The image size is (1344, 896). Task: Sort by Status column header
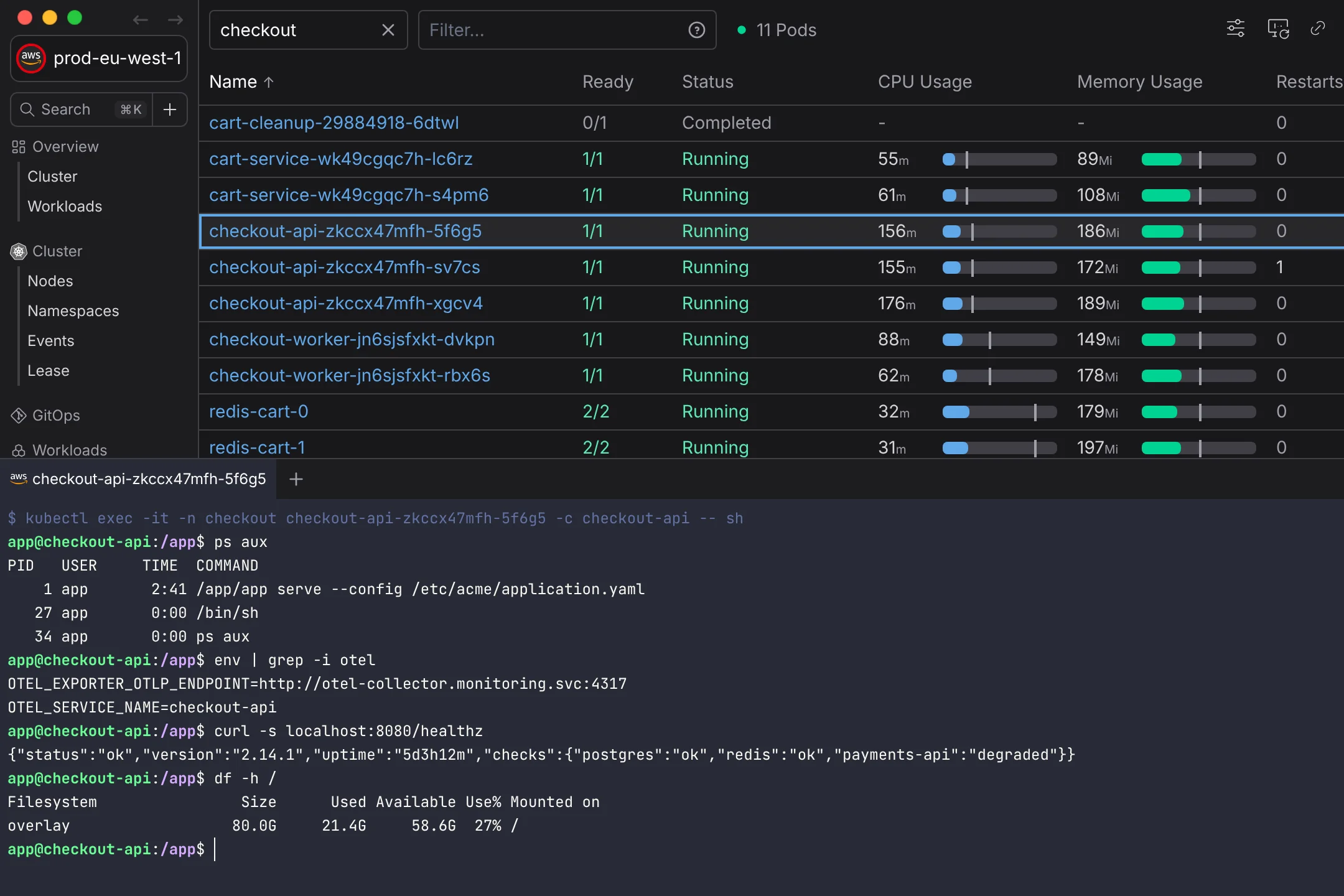708,82
